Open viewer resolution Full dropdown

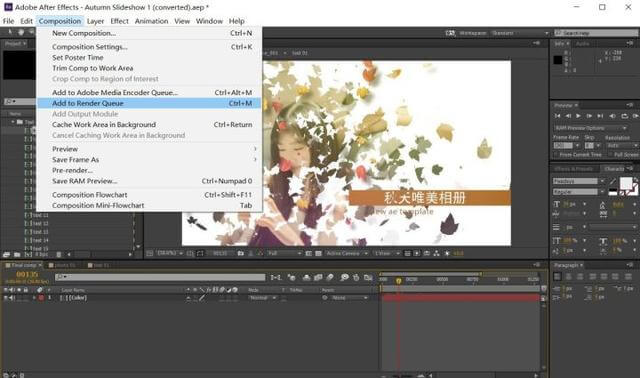(284, 253)
